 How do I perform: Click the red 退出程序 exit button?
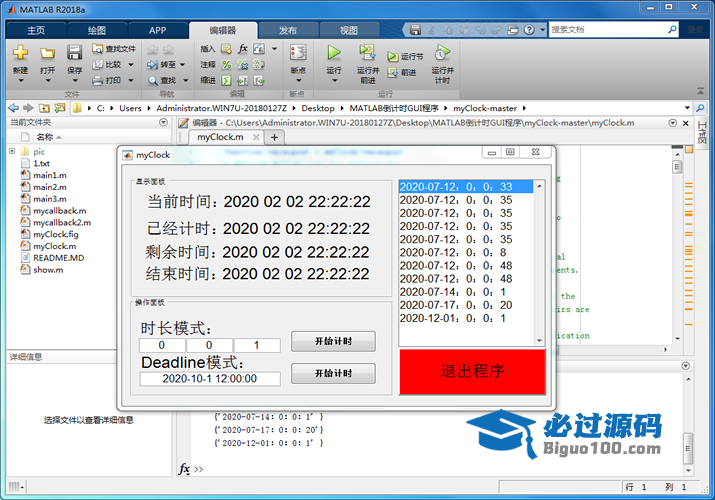click(x=472, y=371)
